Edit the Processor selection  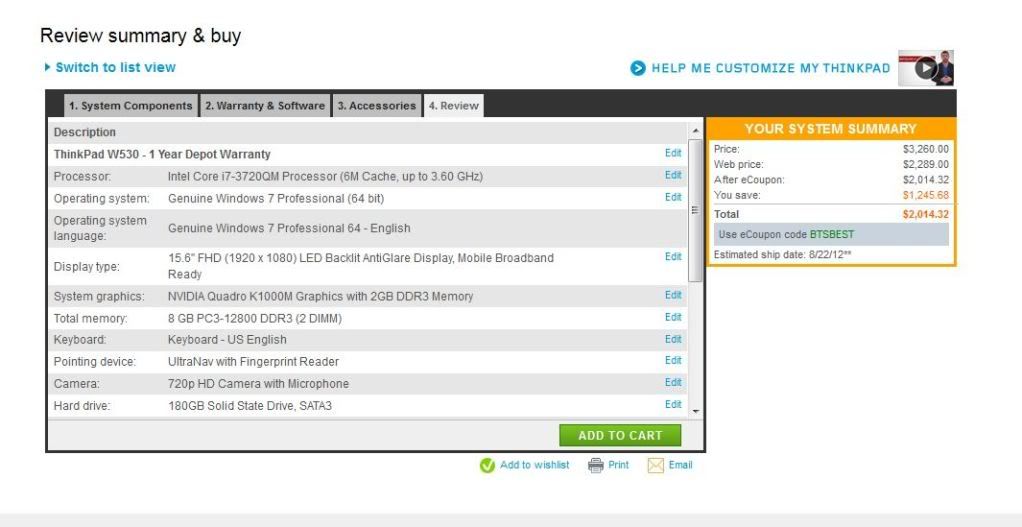(x=673, y=175)
